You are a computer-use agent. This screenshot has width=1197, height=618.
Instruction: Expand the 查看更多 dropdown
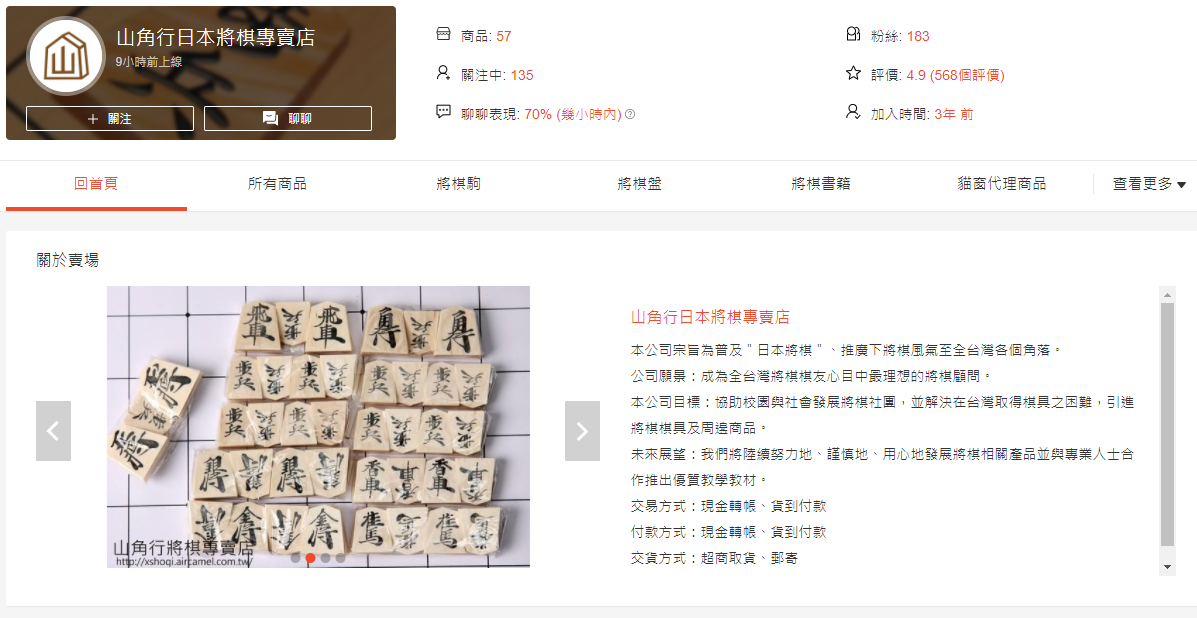coord(1149,184)
